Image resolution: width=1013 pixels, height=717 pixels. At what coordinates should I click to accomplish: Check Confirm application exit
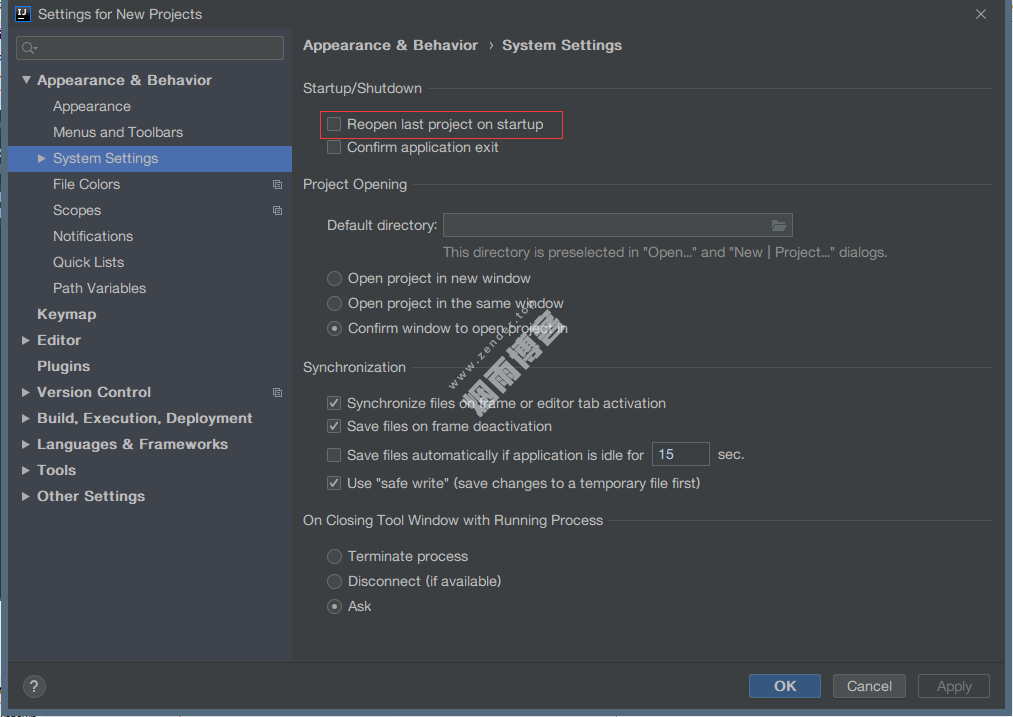pos(334,148)
